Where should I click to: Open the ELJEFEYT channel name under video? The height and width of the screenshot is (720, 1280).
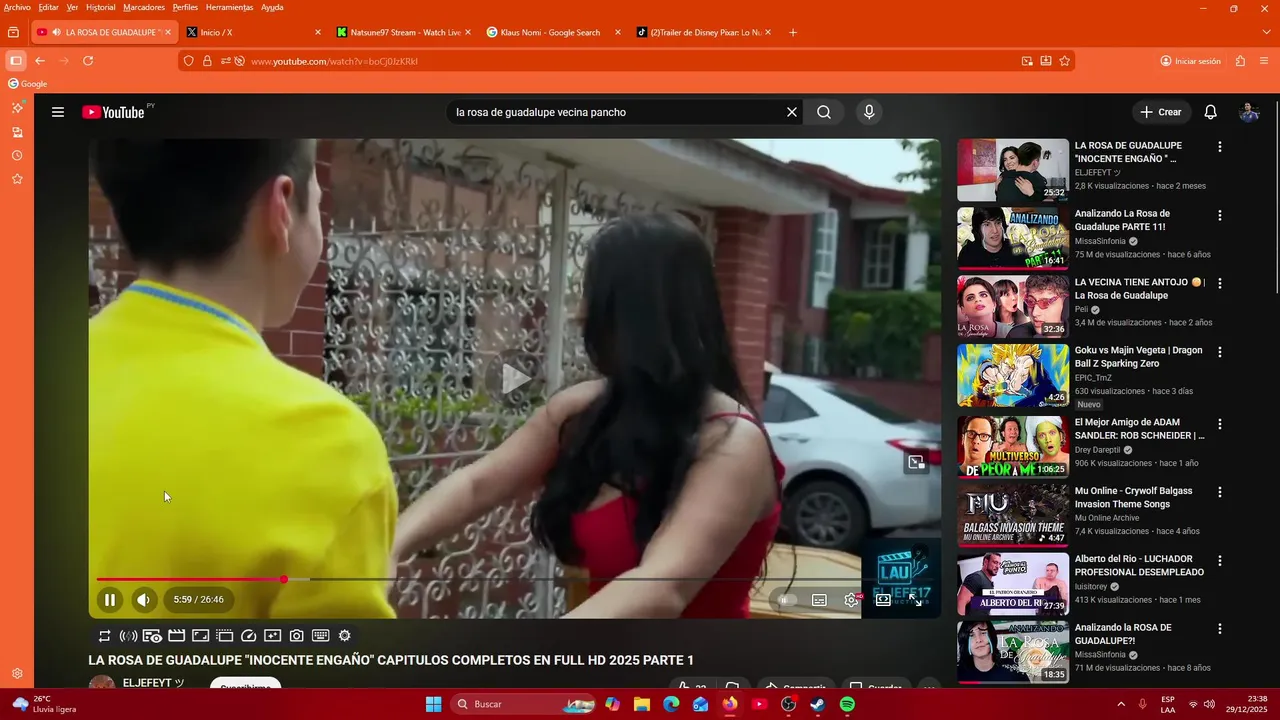(x=153, y=683)
